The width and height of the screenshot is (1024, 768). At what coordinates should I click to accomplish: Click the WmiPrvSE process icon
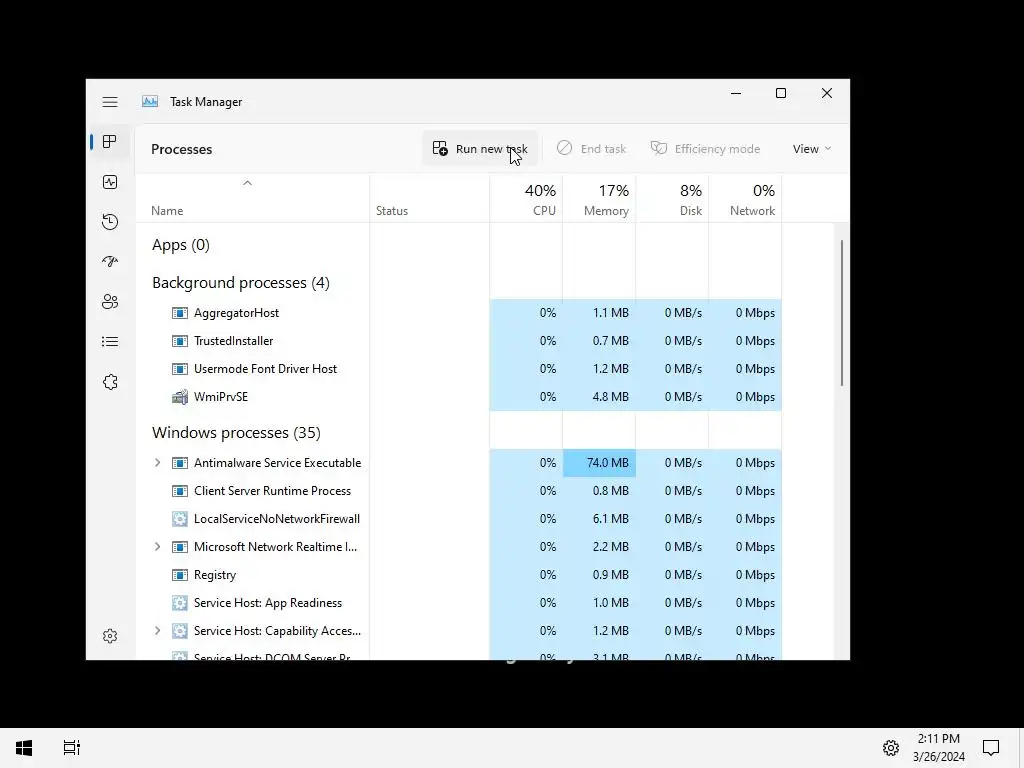point(180,397)
